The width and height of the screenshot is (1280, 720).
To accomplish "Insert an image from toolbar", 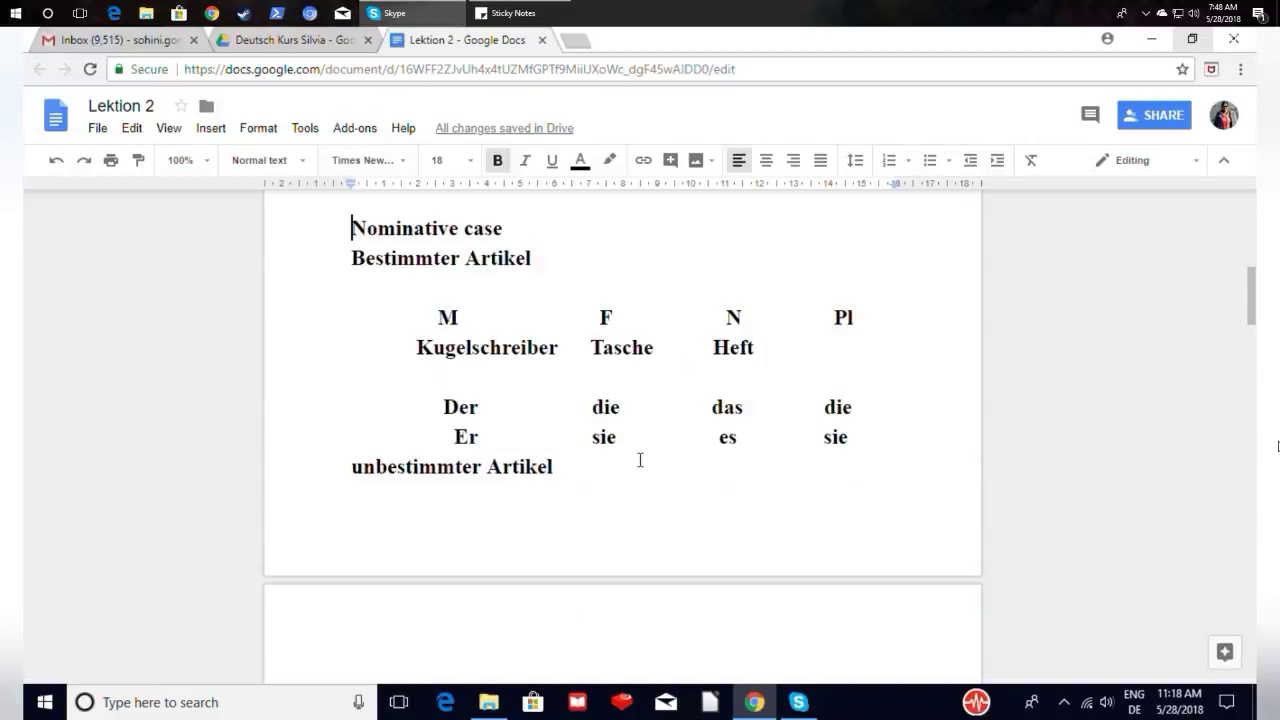I will coord(696,160).
